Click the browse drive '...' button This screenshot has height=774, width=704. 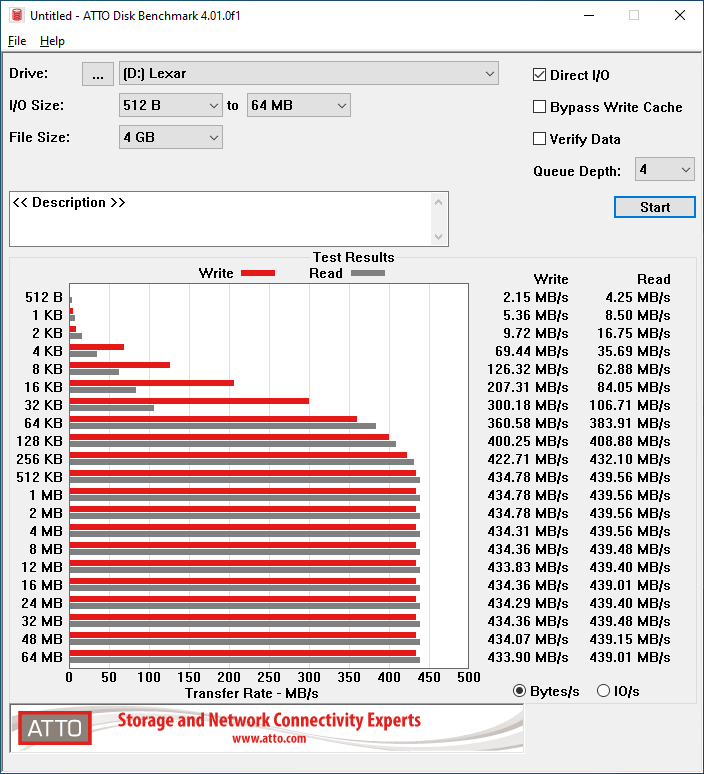(x=98, y=74)
